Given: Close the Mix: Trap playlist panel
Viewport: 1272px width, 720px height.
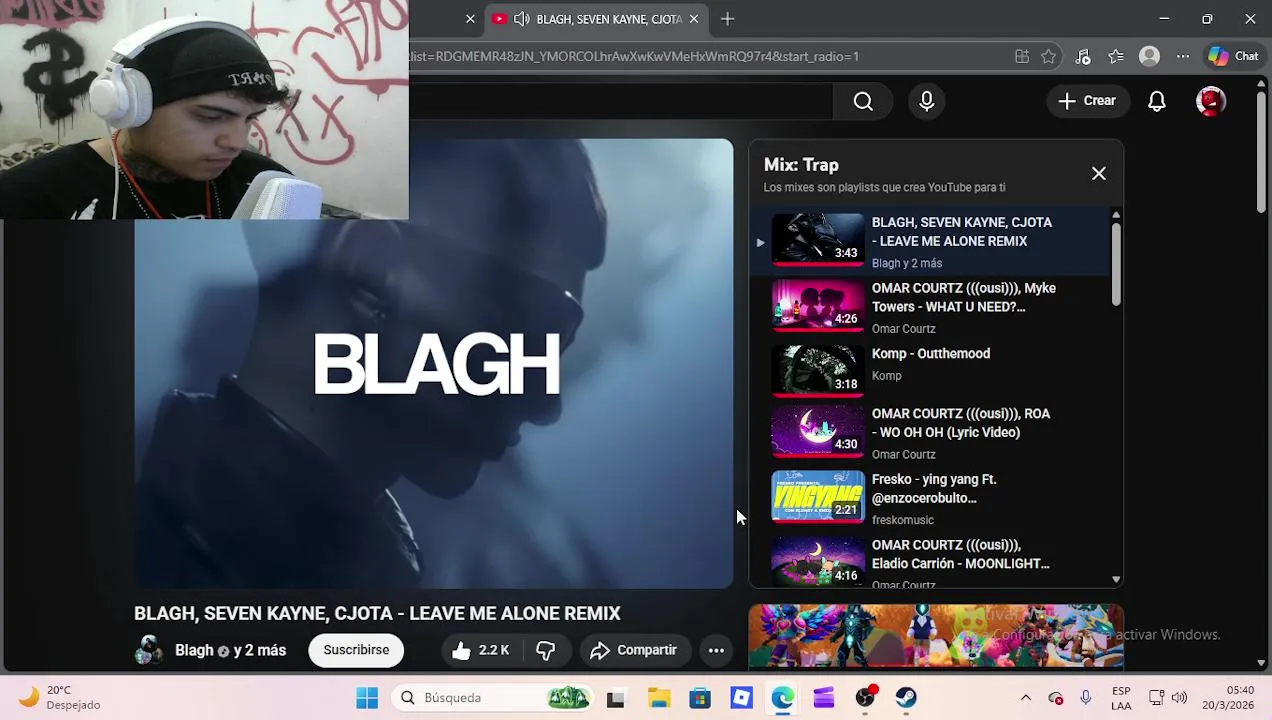Looking at the screenshot, I should coord(1099,174).
